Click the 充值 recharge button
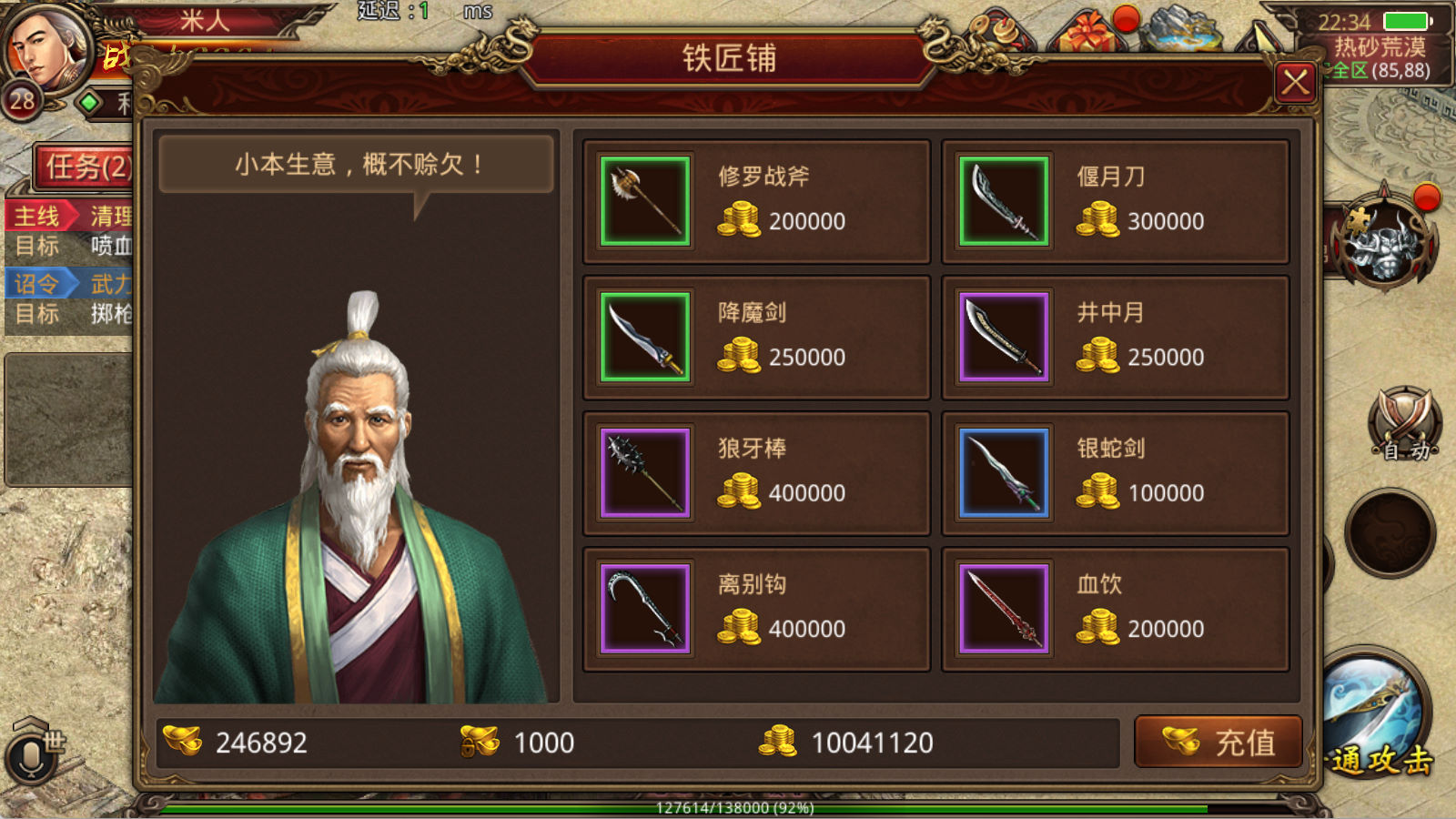Screen dimensions: 1456x819 point(1218,742)
